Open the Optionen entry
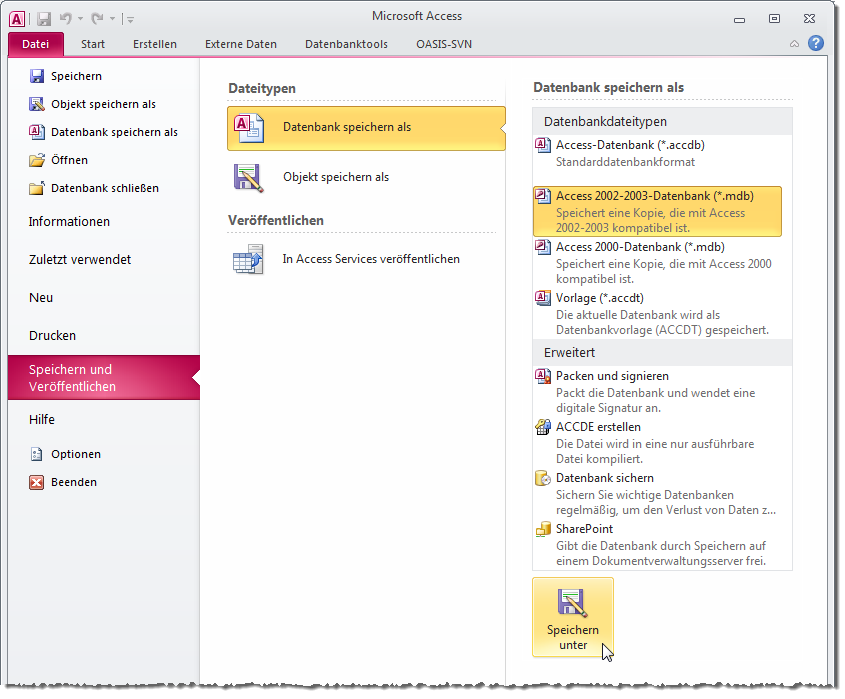The height and width of the screenshot is (699, 845). (76, 454)
